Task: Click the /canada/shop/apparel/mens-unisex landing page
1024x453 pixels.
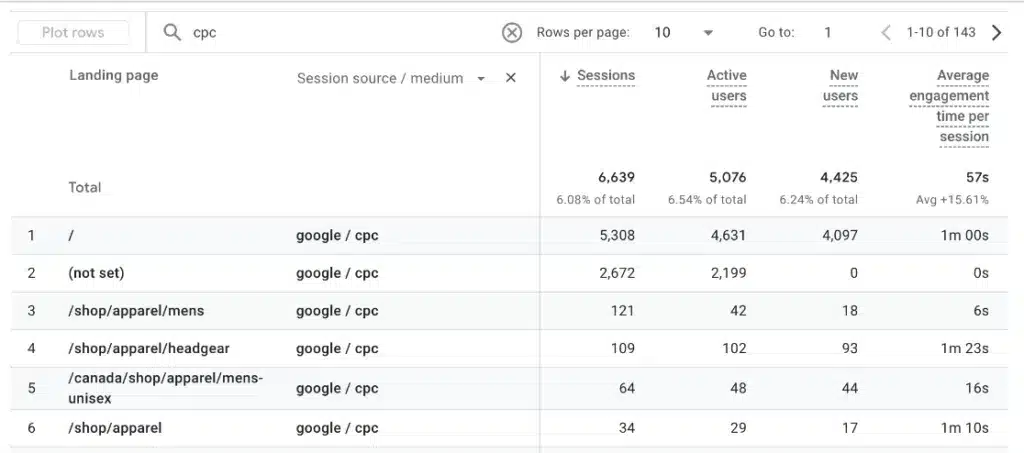Action: pyautogui.click(x=165, y=388)
